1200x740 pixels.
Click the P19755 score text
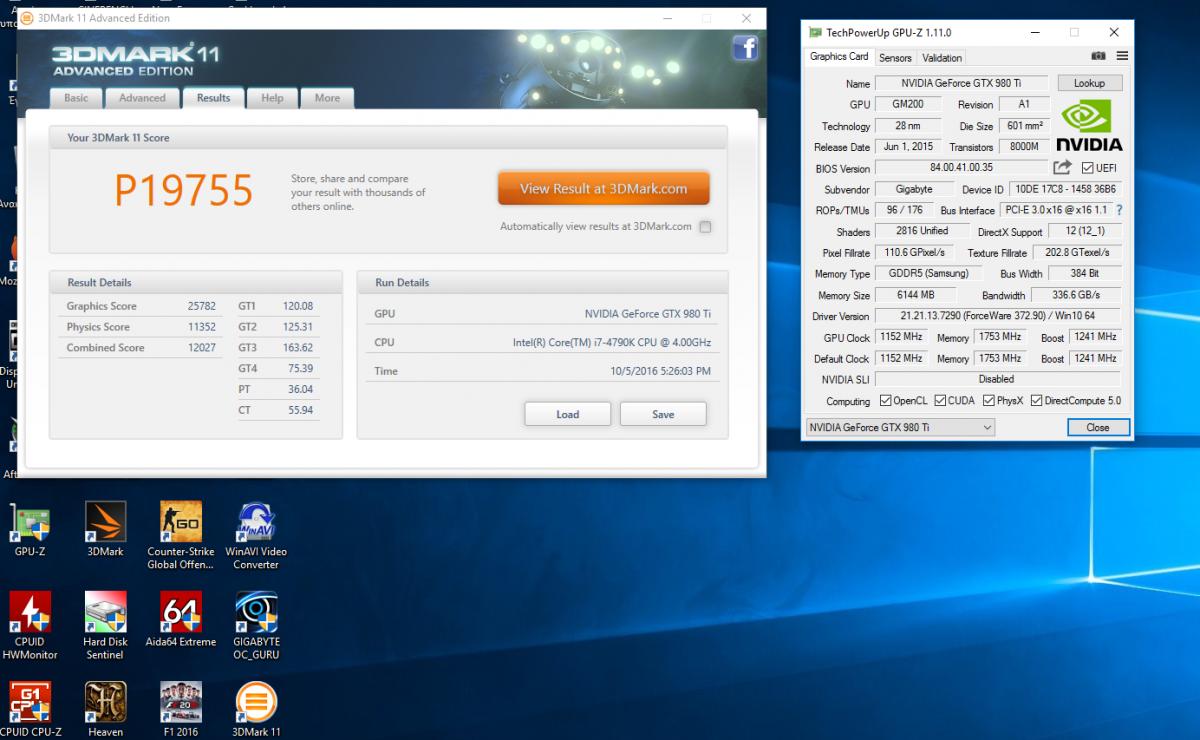pyautogui.click(x=184, y=190)
